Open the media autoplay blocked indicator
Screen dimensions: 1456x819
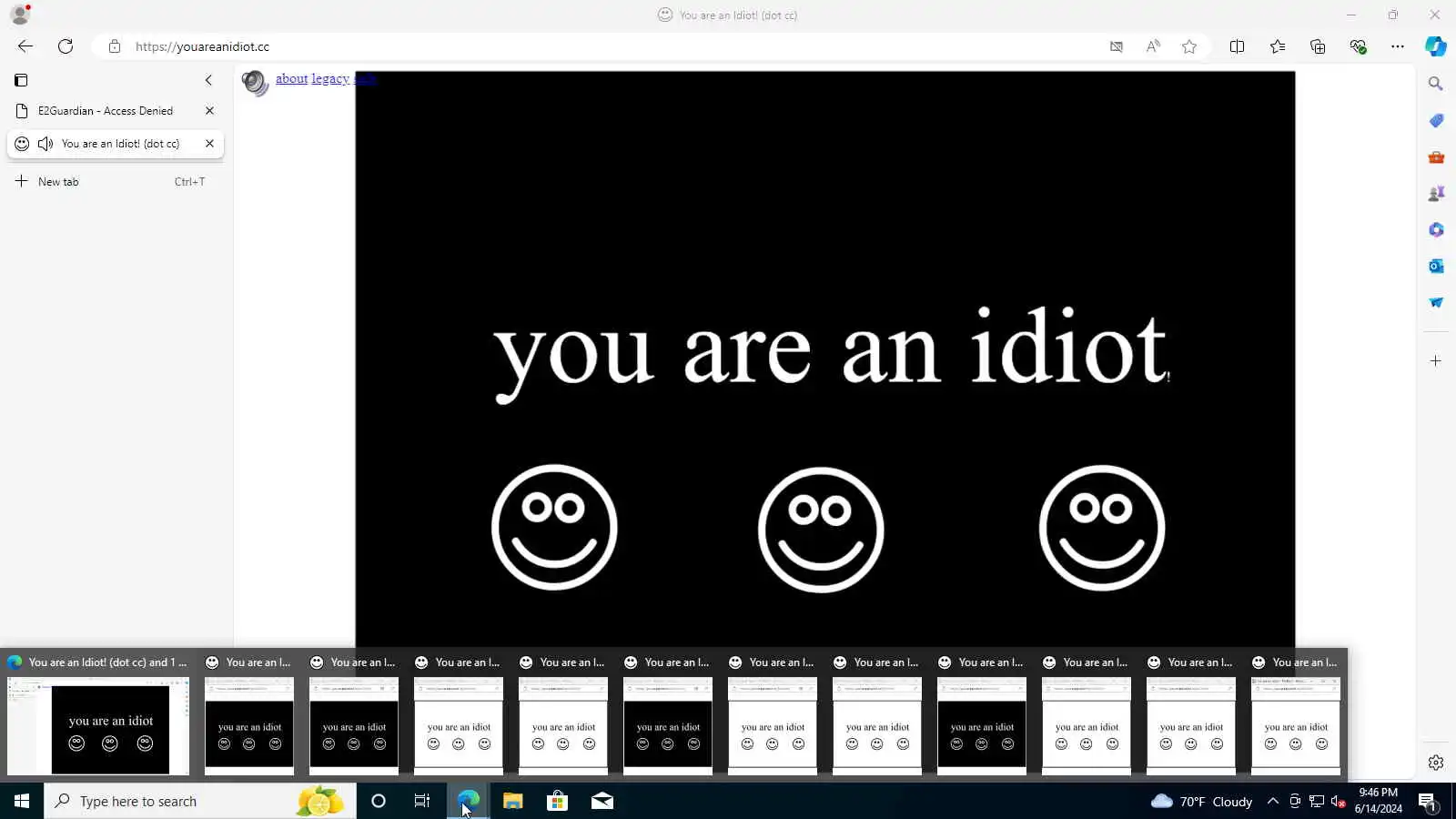1117,46
